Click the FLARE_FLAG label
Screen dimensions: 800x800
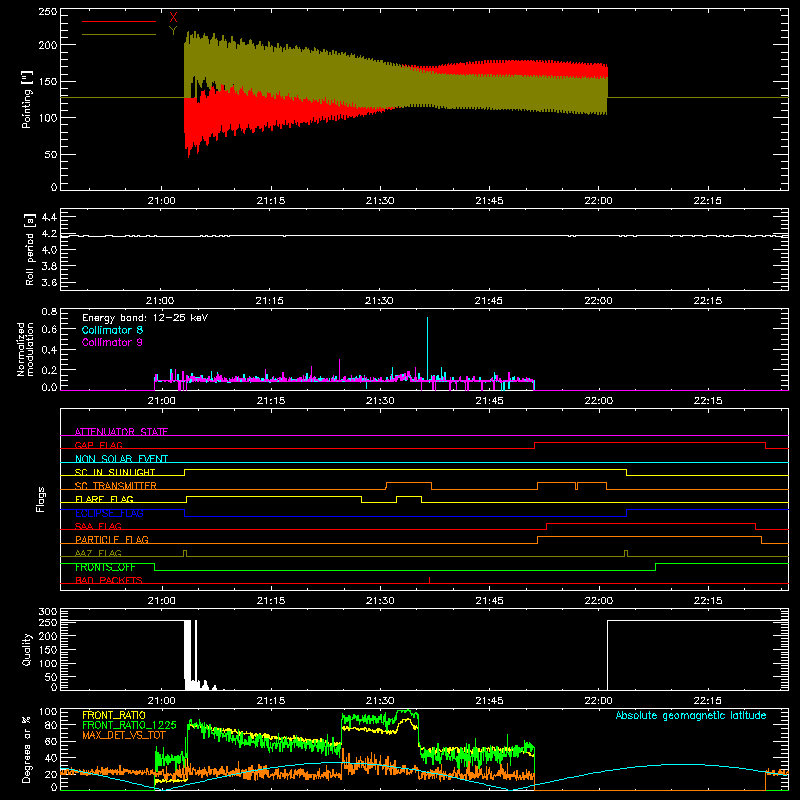(x=104, y=499)
